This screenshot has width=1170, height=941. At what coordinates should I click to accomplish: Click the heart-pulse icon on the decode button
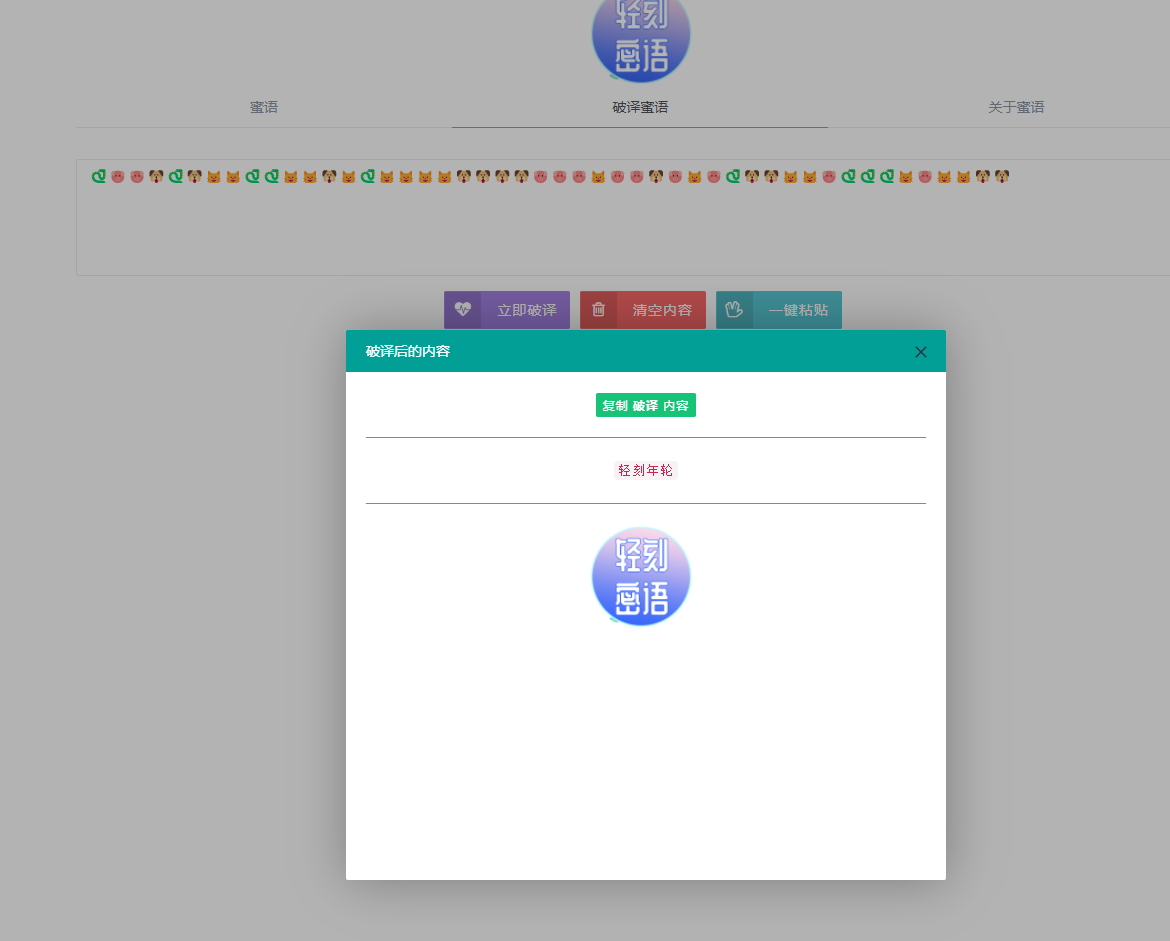[x=462, y=310]
